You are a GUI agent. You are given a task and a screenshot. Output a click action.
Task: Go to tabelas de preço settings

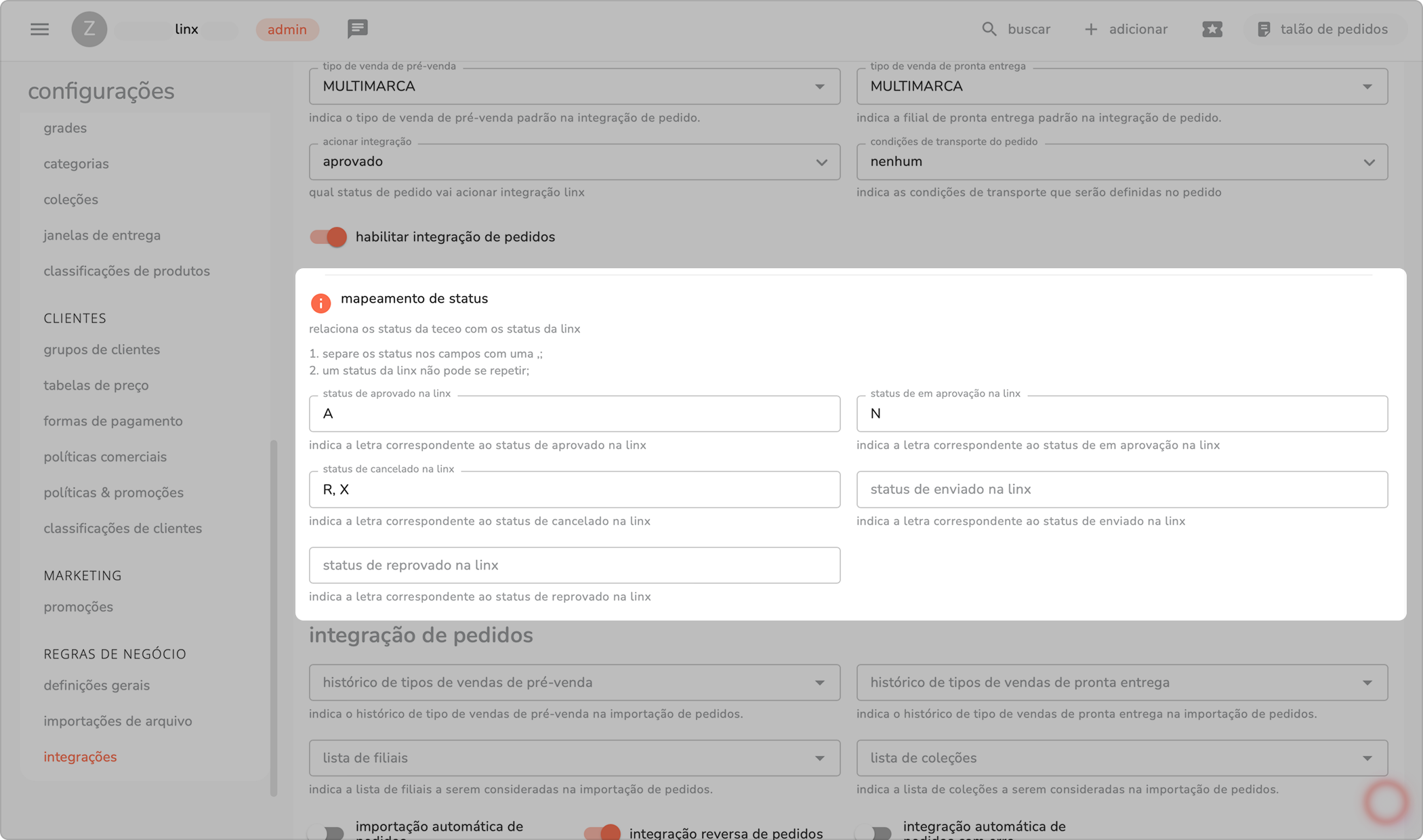pyautogui.click(x=96, y=385)
